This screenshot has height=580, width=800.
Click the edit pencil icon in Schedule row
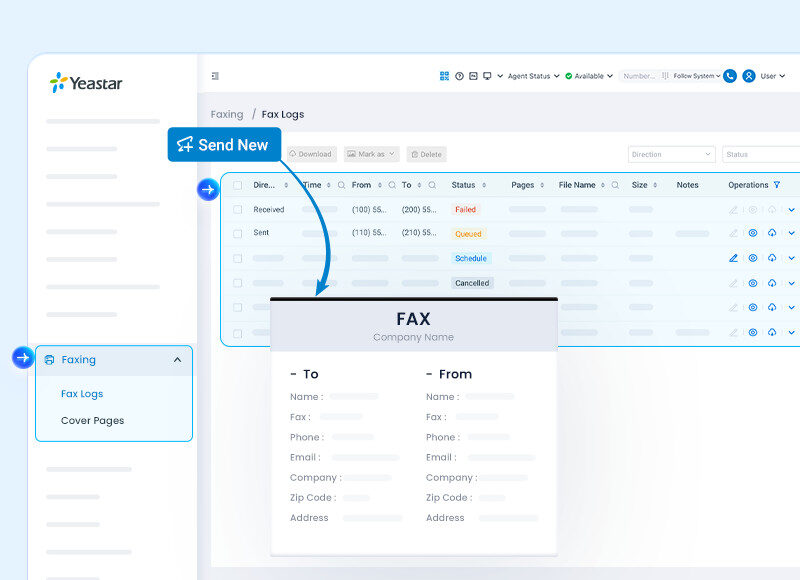(x=733, y=258)
